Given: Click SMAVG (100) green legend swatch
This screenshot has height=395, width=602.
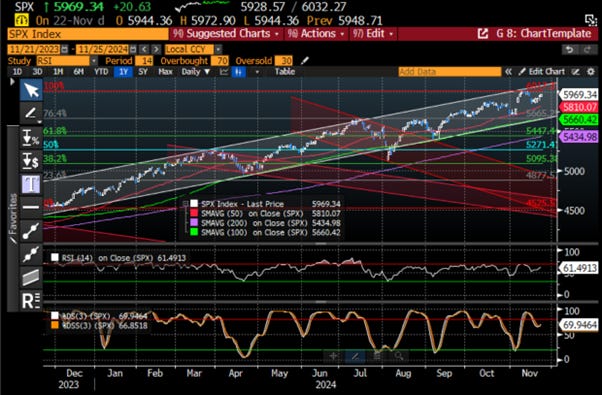Looking at the screenshot, I should [x=194, y=232].
